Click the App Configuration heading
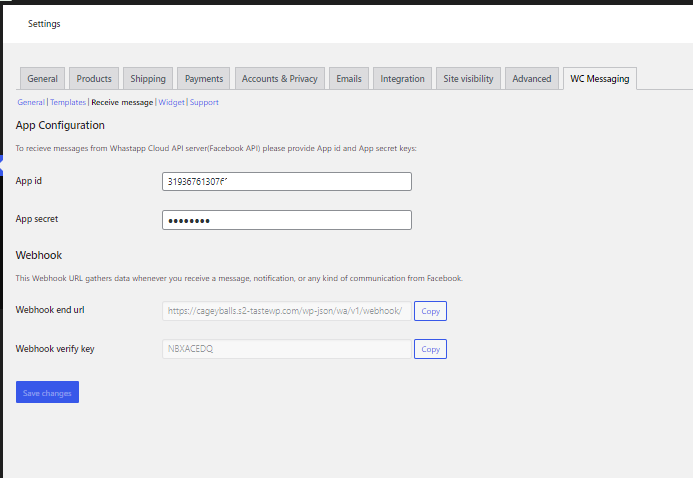The height and width of the screenshot is (478, 693). [60, 125]
